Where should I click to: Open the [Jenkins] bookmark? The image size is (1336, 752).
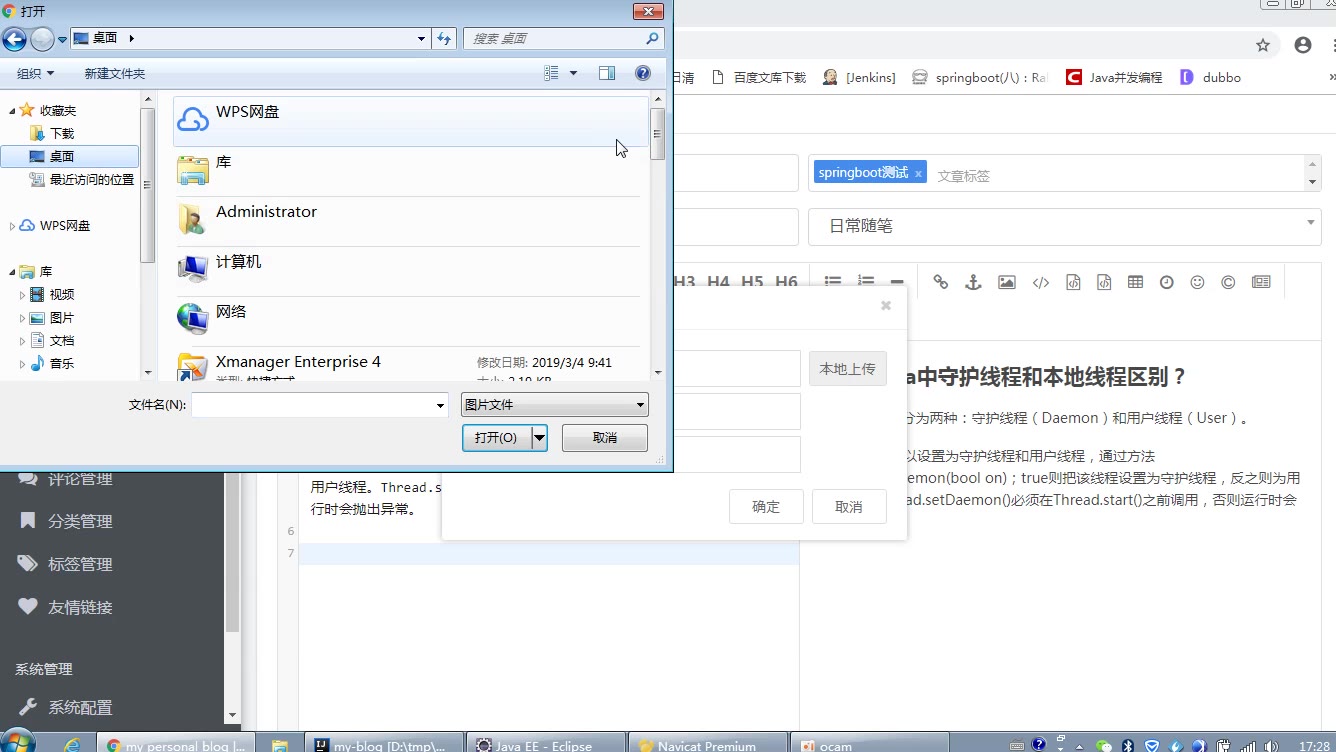(x=859, y=77)
